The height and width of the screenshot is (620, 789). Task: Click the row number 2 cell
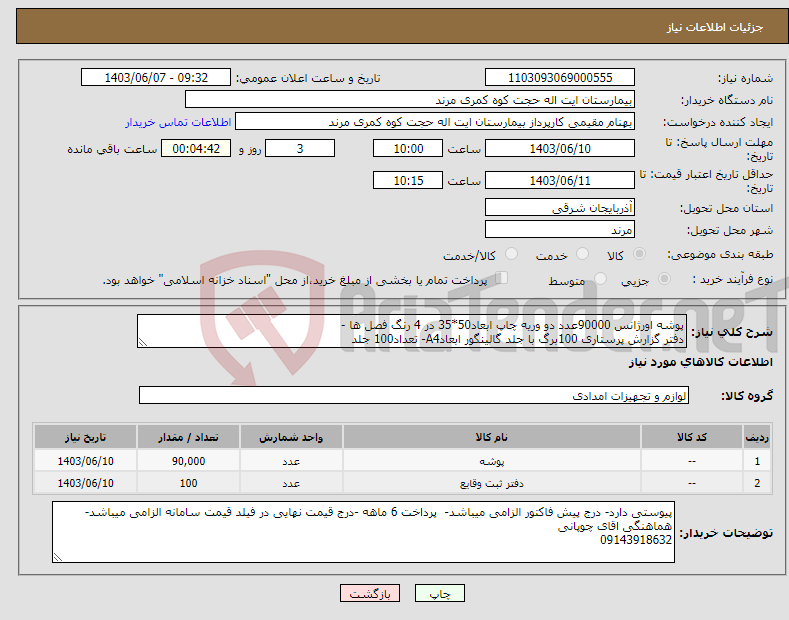(757, 483)
